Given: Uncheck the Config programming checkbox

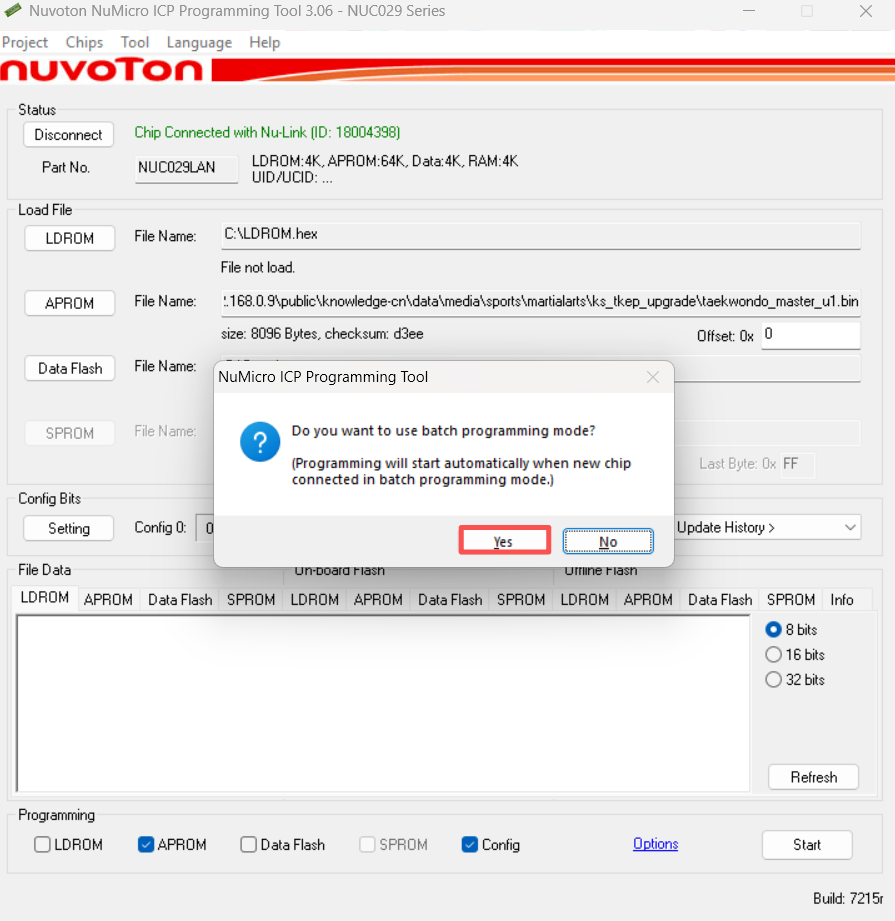Looking at the screenshot, I should point(470,845).
